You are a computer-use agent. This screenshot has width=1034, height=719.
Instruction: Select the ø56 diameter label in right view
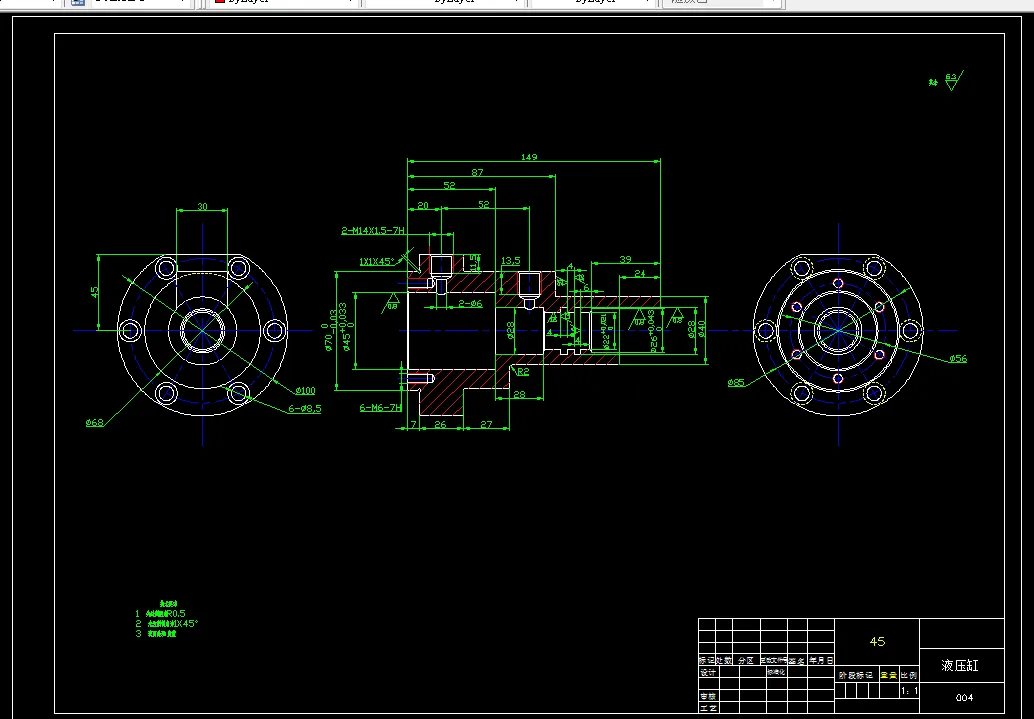958,359
